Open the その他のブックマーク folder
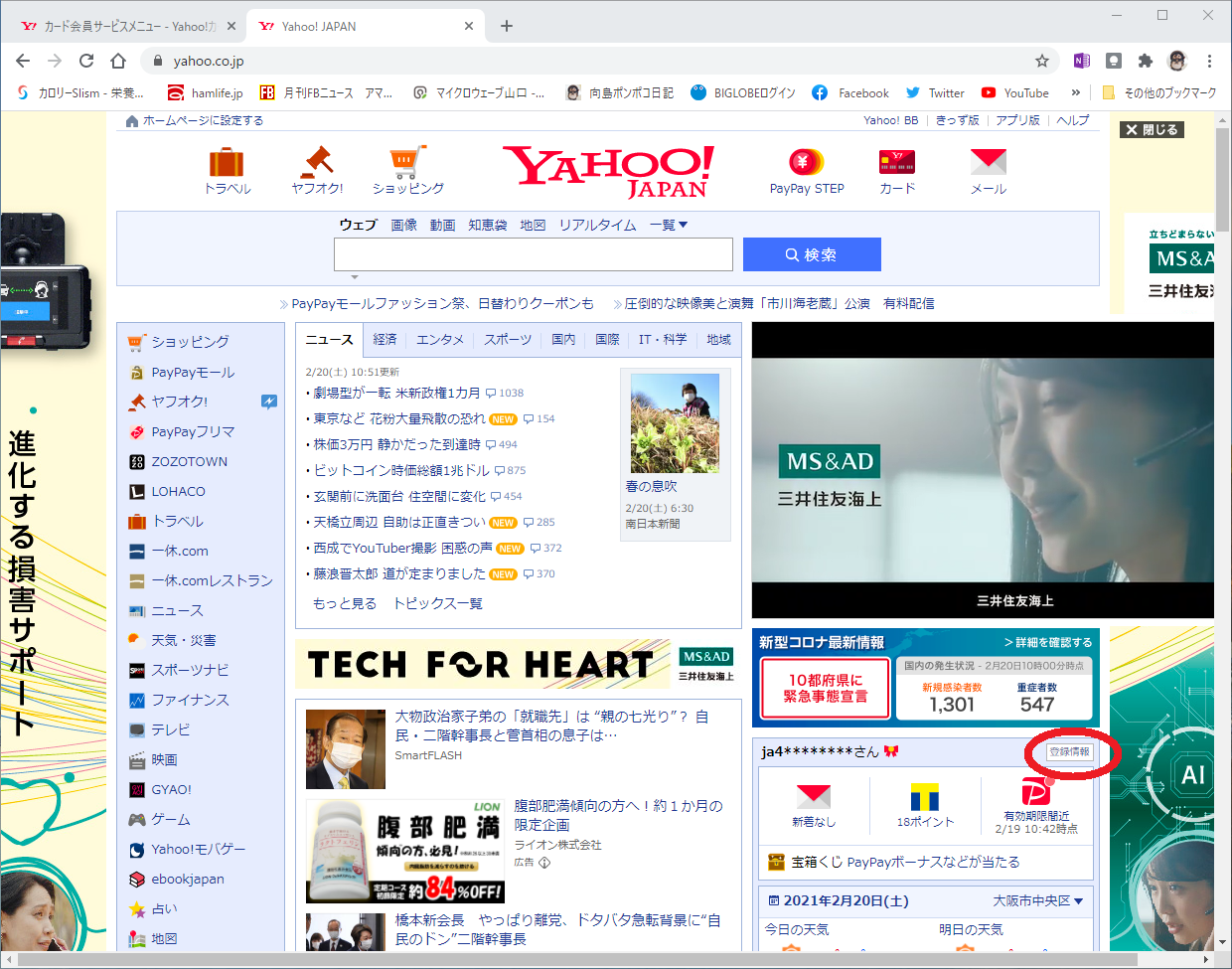Screen dimensions: 1232x969 [x=1159, y=92]
